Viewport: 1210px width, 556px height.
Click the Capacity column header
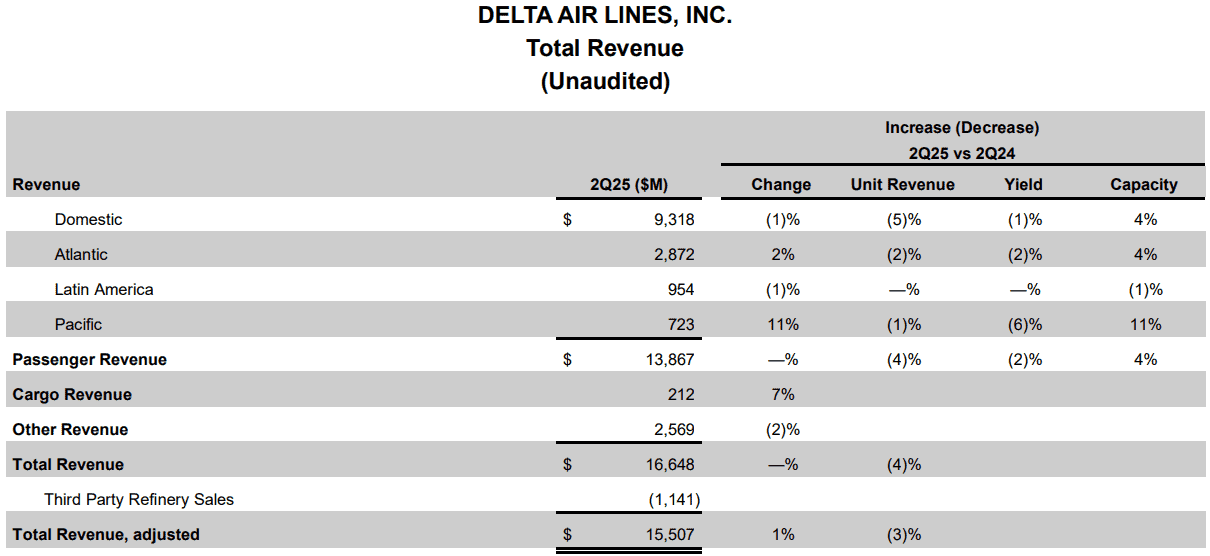point(1144,184)
